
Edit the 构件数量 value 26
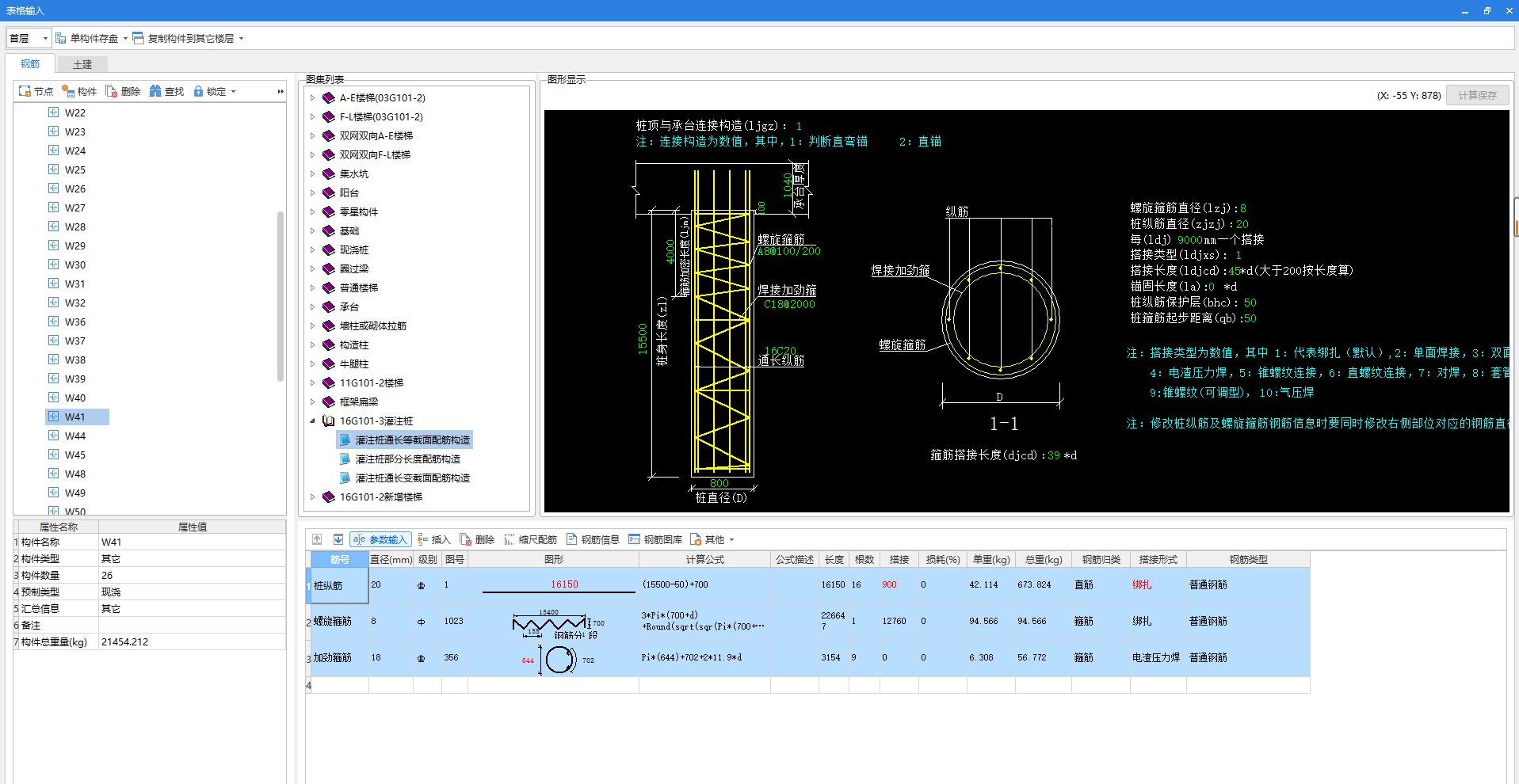point(192,576)
